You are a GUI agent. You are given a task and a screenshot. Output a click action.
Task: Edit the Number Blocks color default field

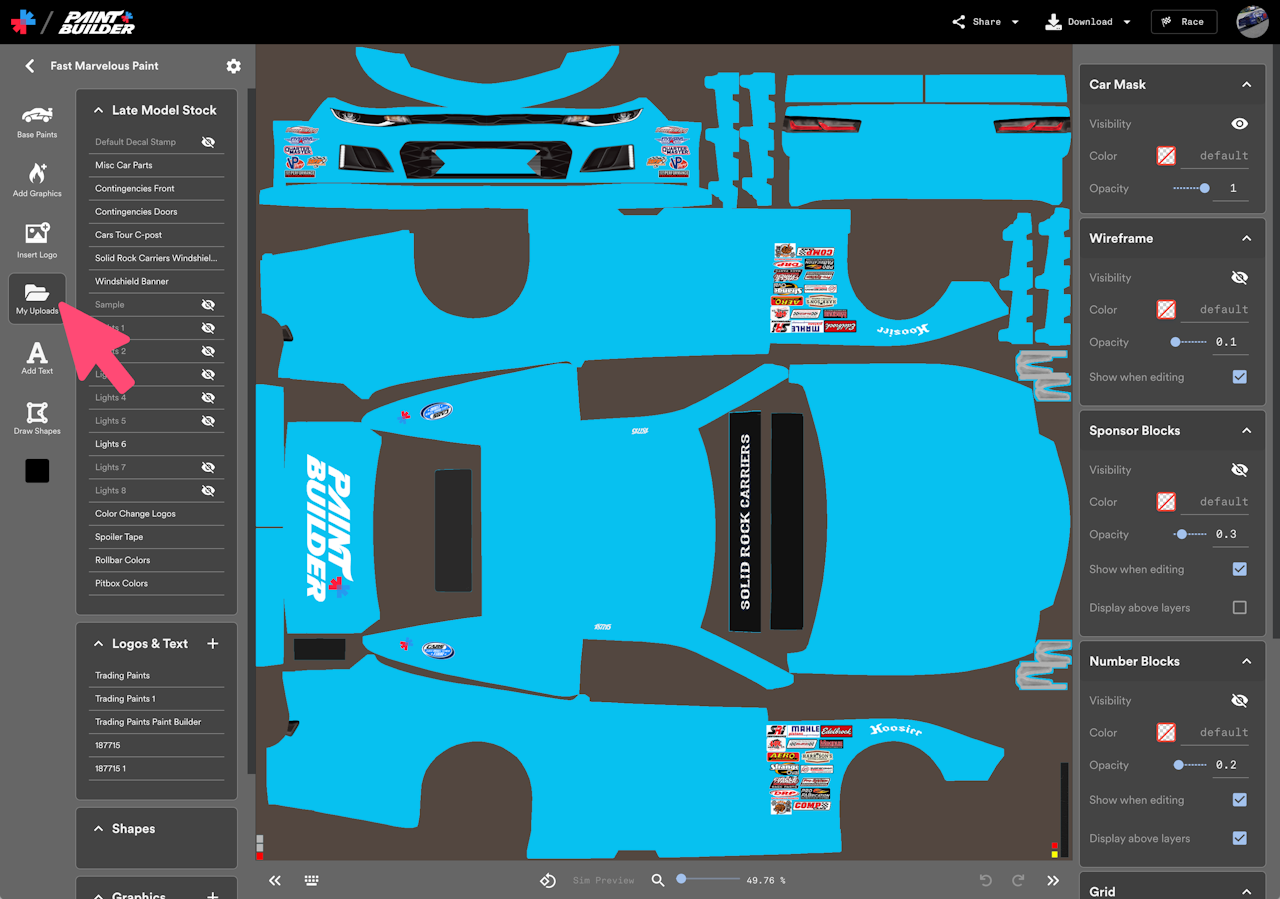coord(1217,733)
